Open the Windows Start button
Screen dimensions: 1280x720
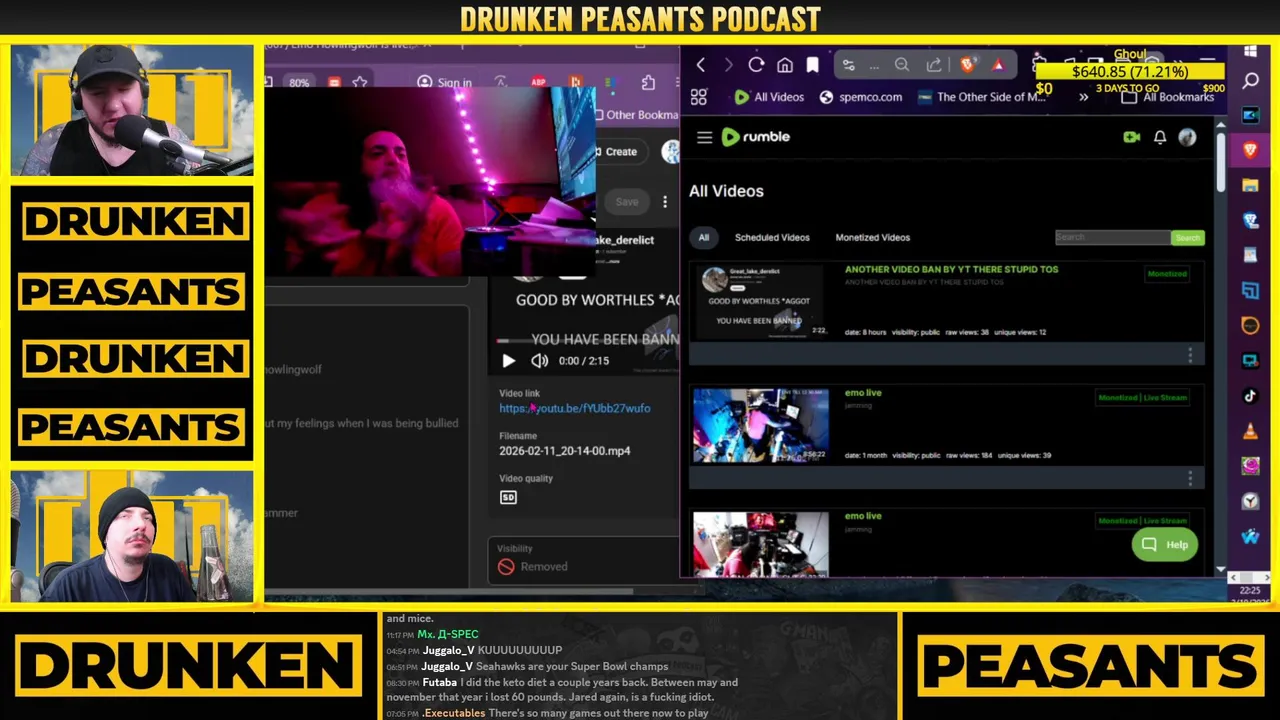pos(1250,52)
